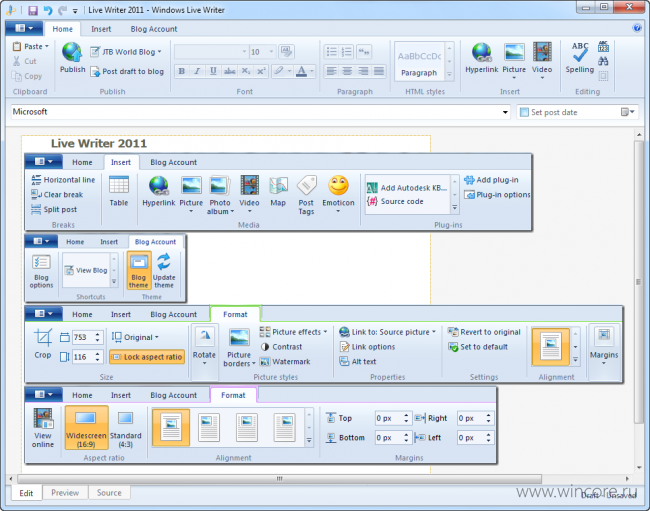Click Horizontal line in the pictured ribbon

point(63,180)
